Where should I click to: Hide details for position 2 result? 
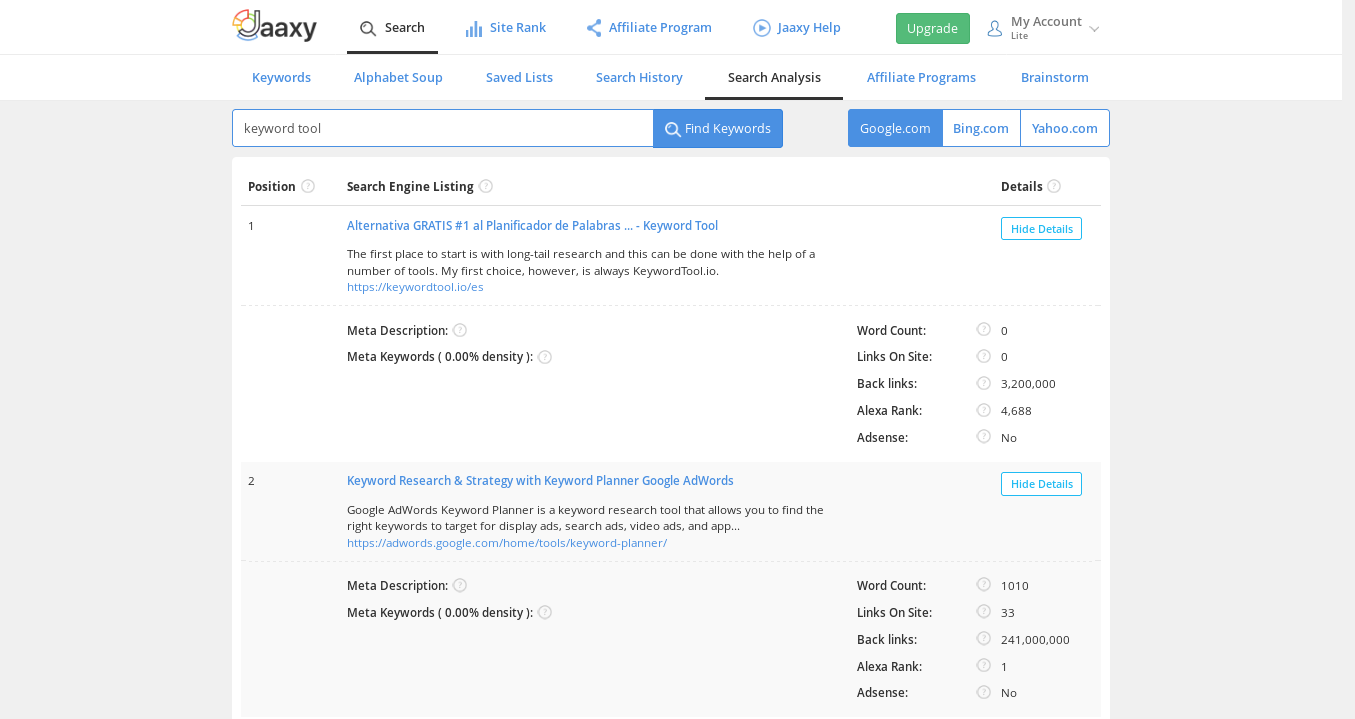pyautogui.click(x=1041, y=484)
